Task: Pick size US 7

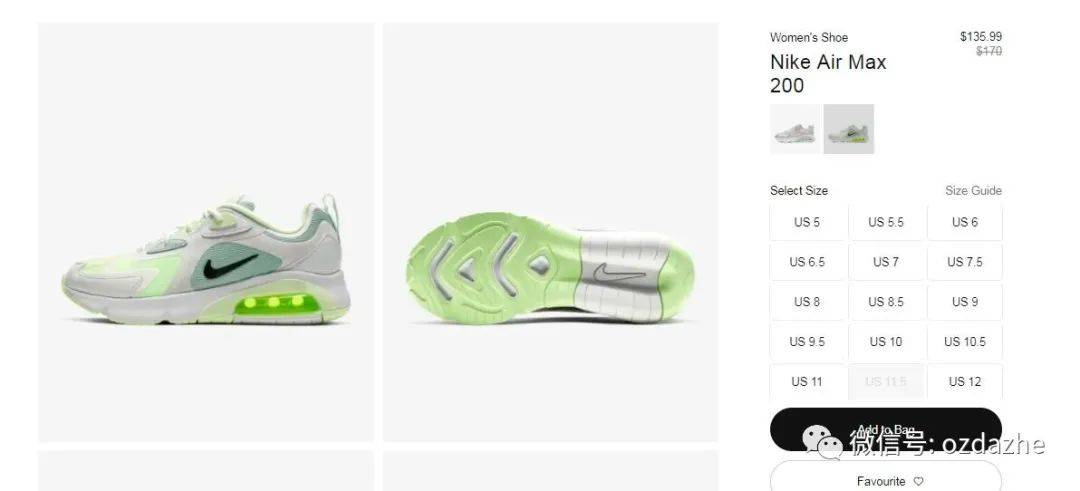Action: [x=886, y=262]
